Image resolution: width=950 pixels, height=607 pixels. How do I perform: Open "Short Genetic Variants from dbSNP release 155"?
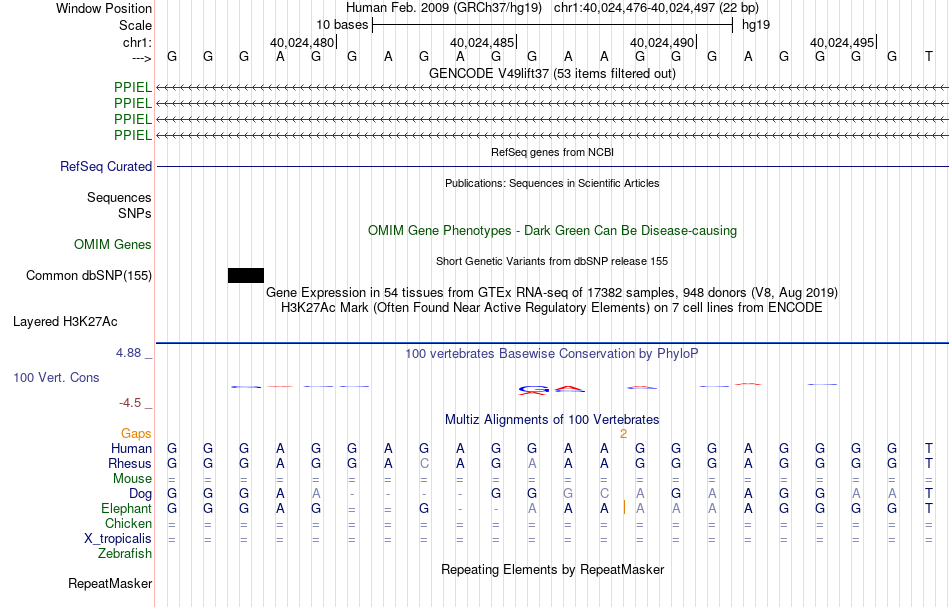[x=552, y=261]
